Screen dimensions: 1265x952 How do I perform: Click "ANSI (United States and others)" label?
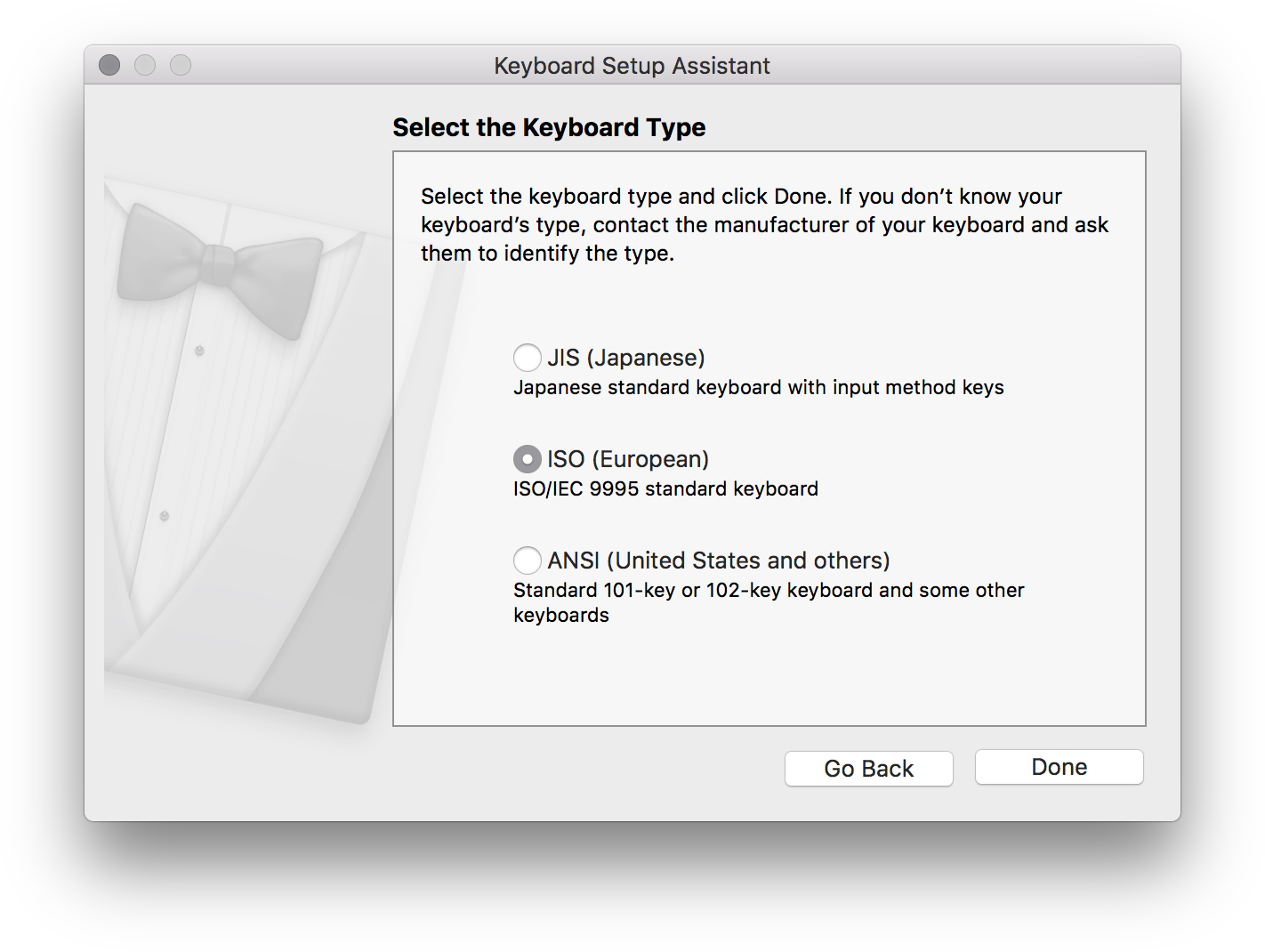pyautogui.click(x=719, y=561)
